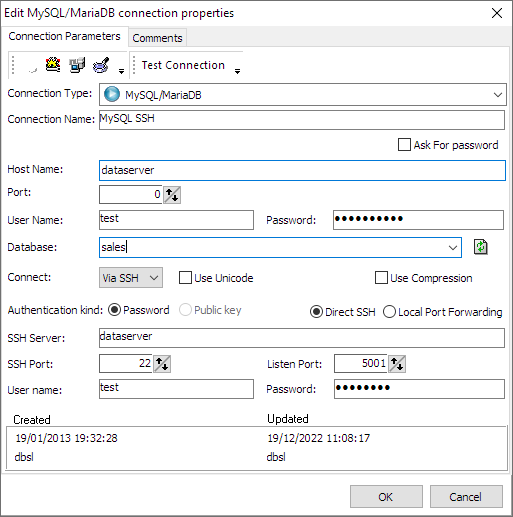Click the Cancel button
513x517 pixels.
pyautogui.click(x=466, y=497)
